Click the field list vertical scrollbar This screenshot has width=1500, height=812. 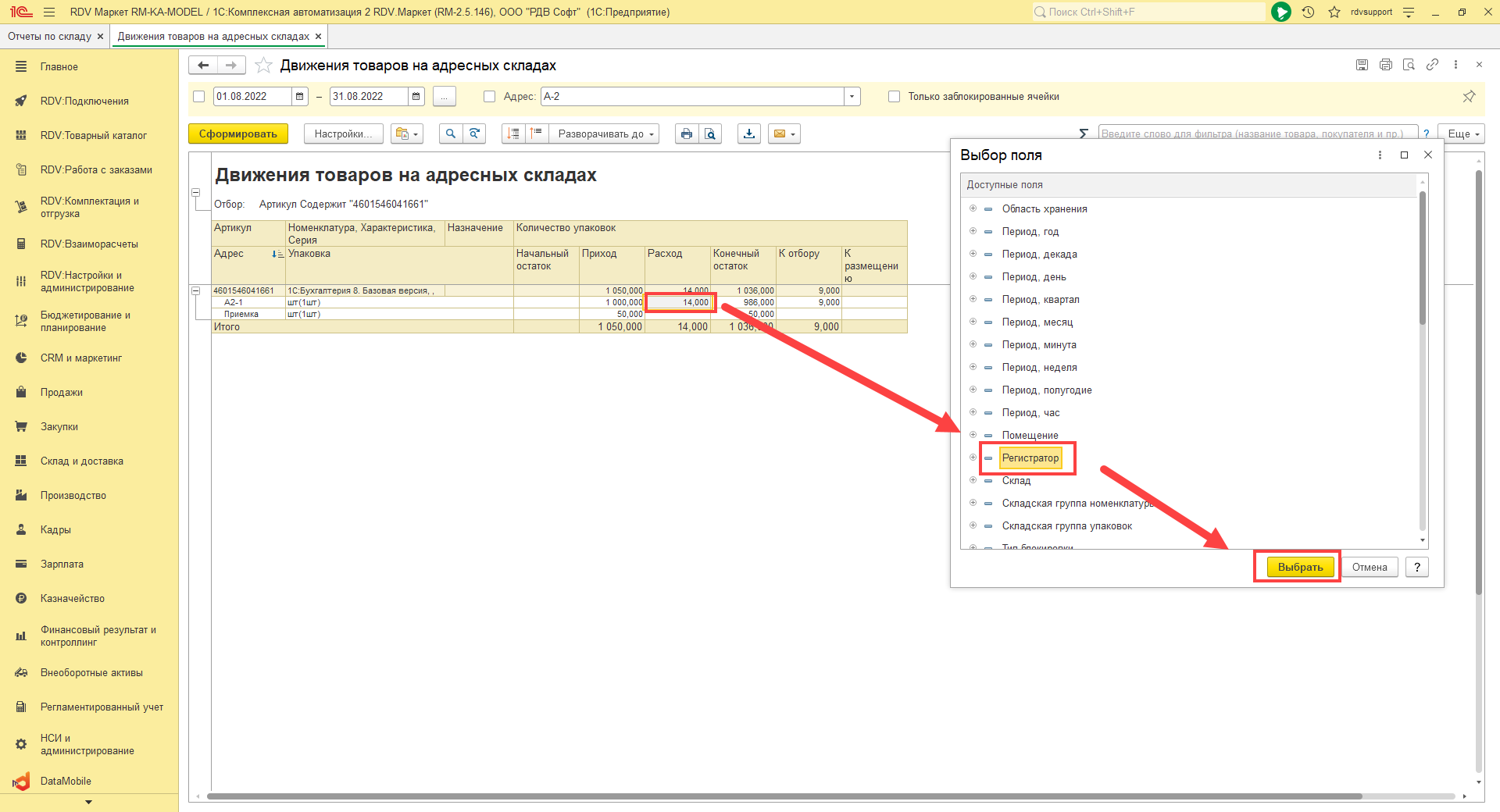[x=1422, y=258]
